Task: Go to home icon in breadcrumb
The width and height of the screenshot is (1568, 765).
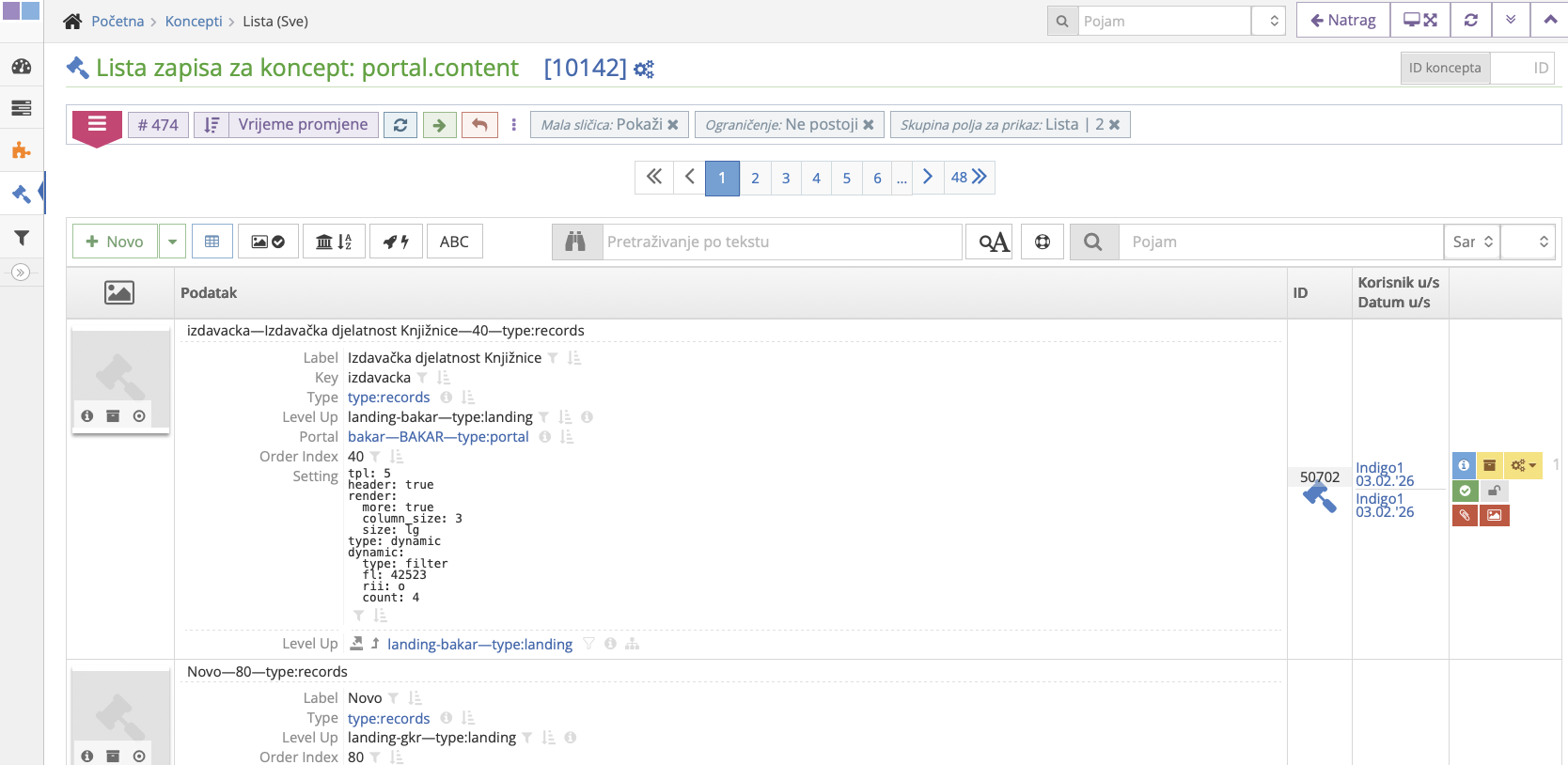Action: pyautogui.click(x=72, y=21)
